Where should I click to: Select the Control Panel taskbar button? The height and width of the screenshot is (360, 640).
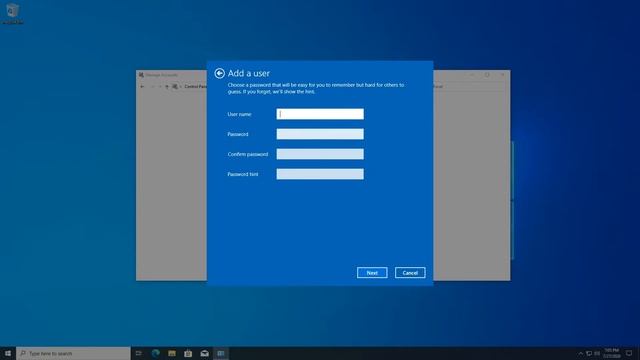[x=221, y=353]
